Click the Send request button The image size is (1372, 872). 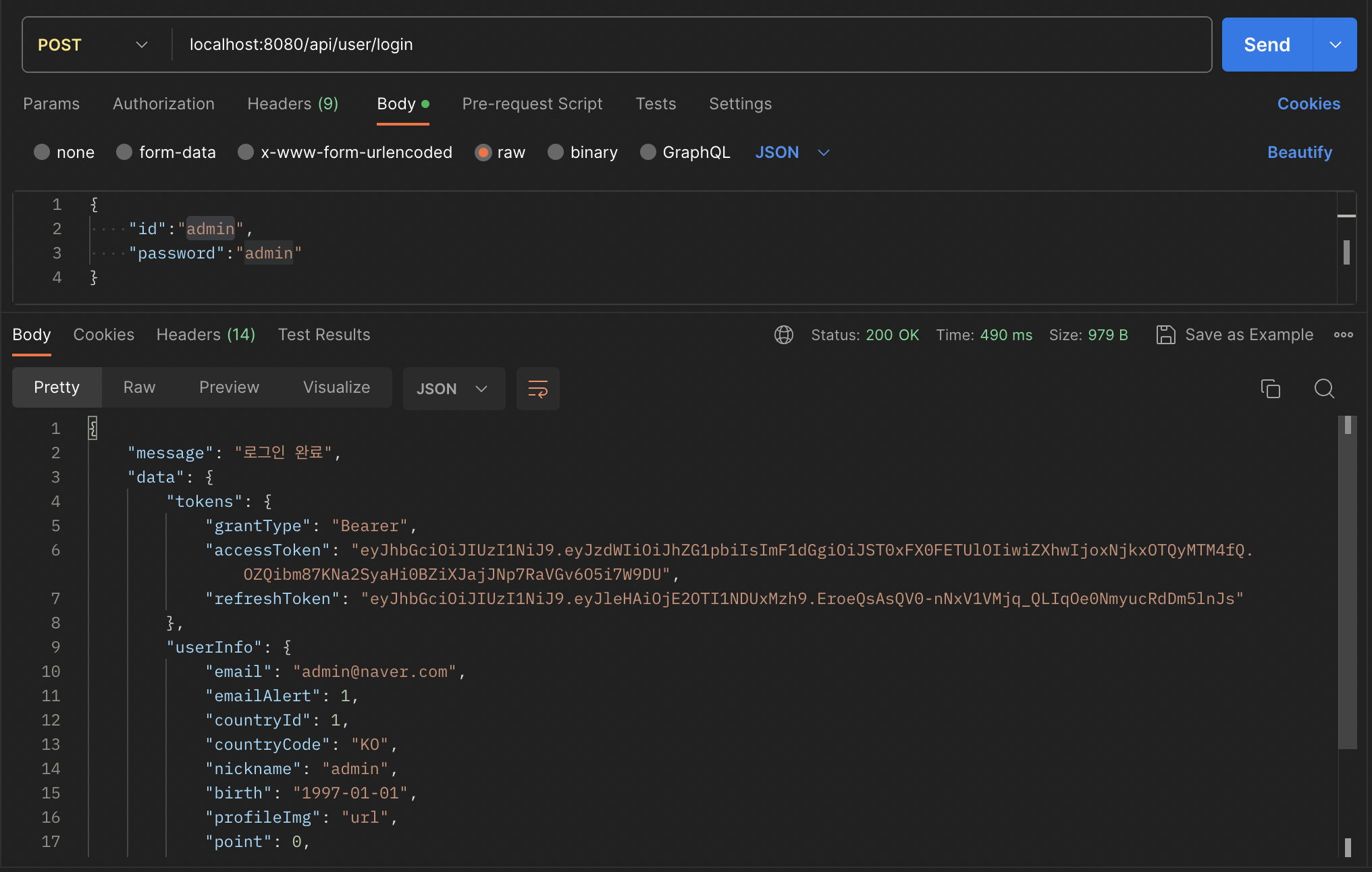pyautogui.click(x=1267, y=45)
